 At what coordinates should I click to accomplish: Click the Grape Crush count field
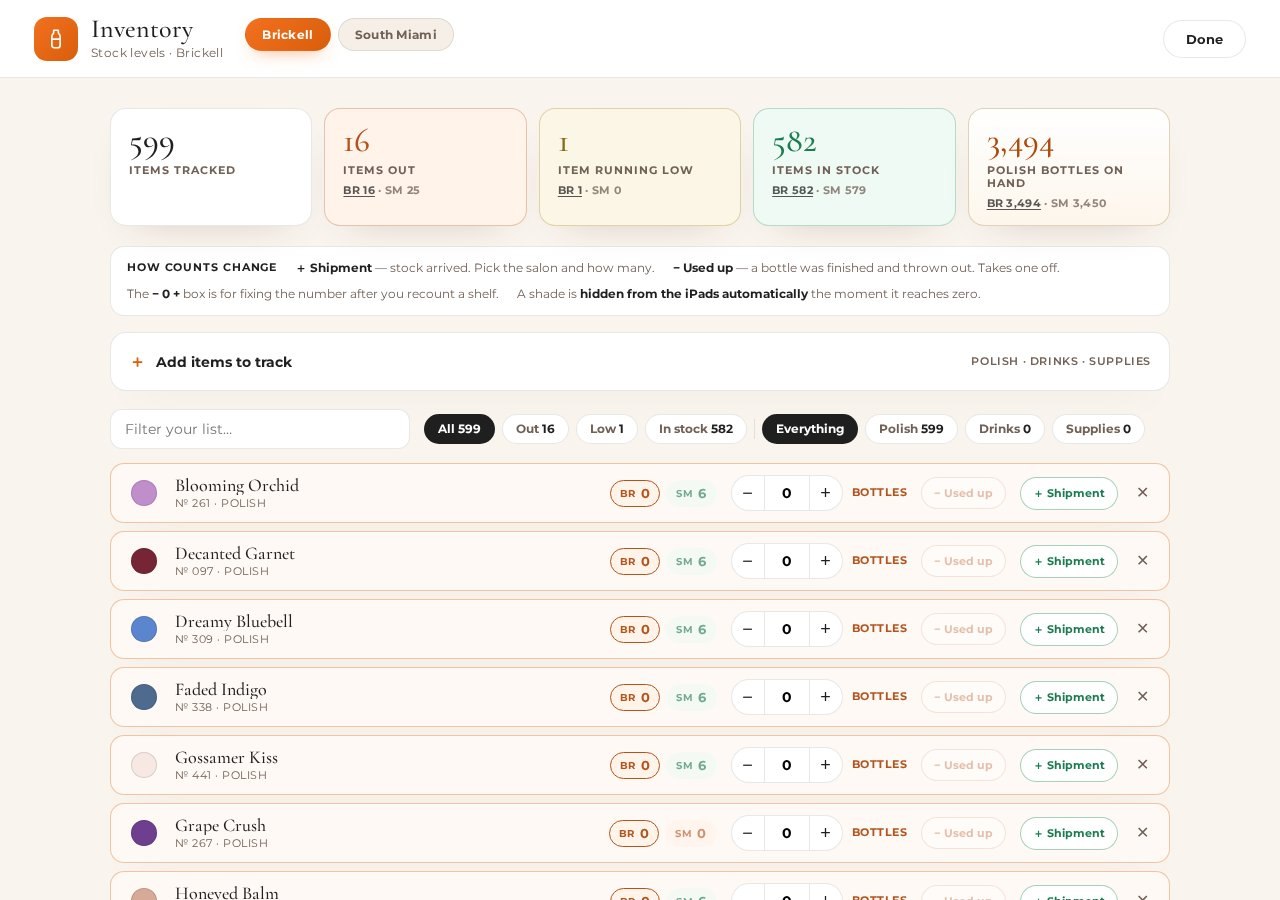(787, 833)
